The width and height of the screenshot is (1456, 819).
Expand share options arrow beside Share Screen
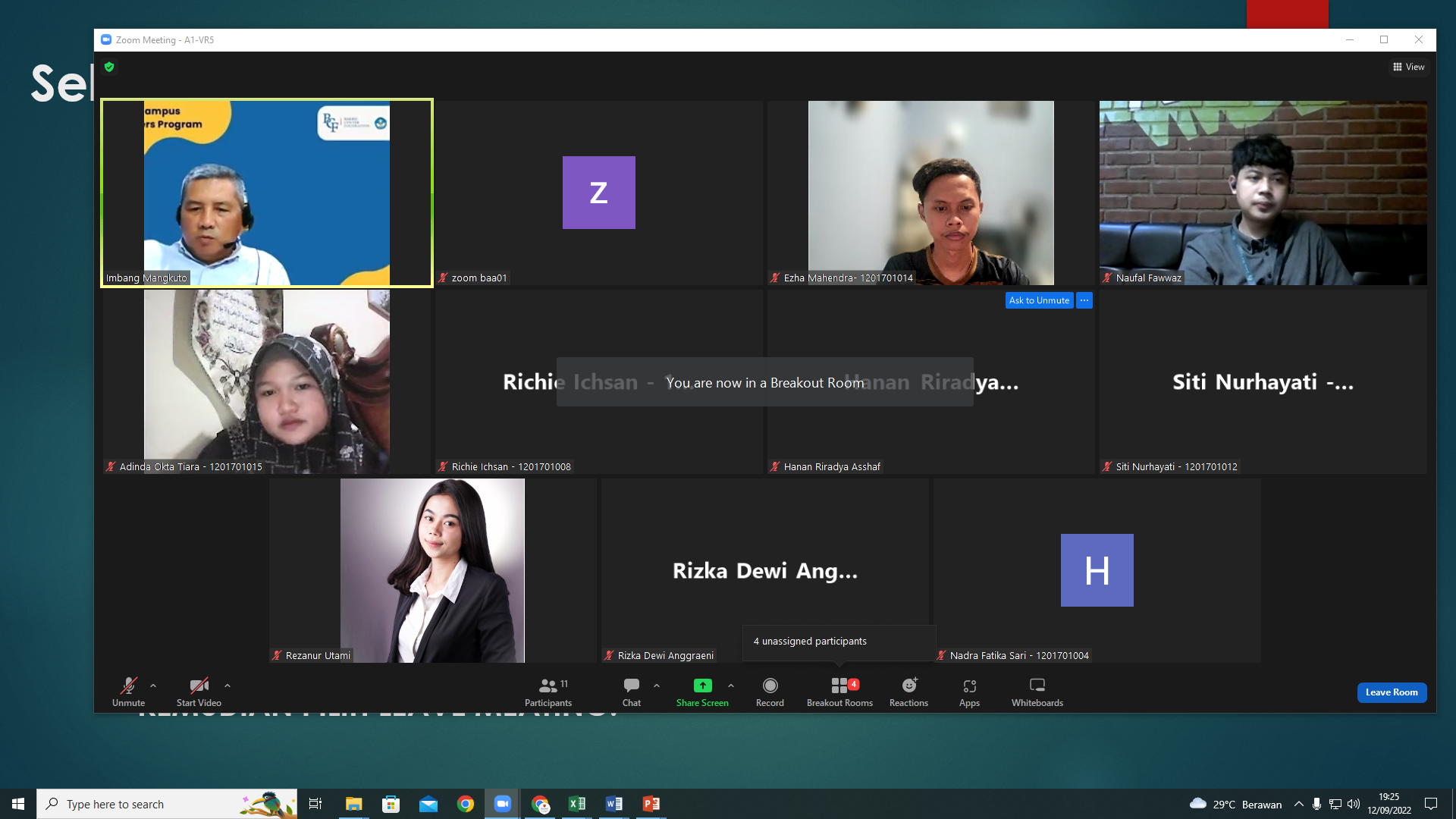(x=731, y=686)
